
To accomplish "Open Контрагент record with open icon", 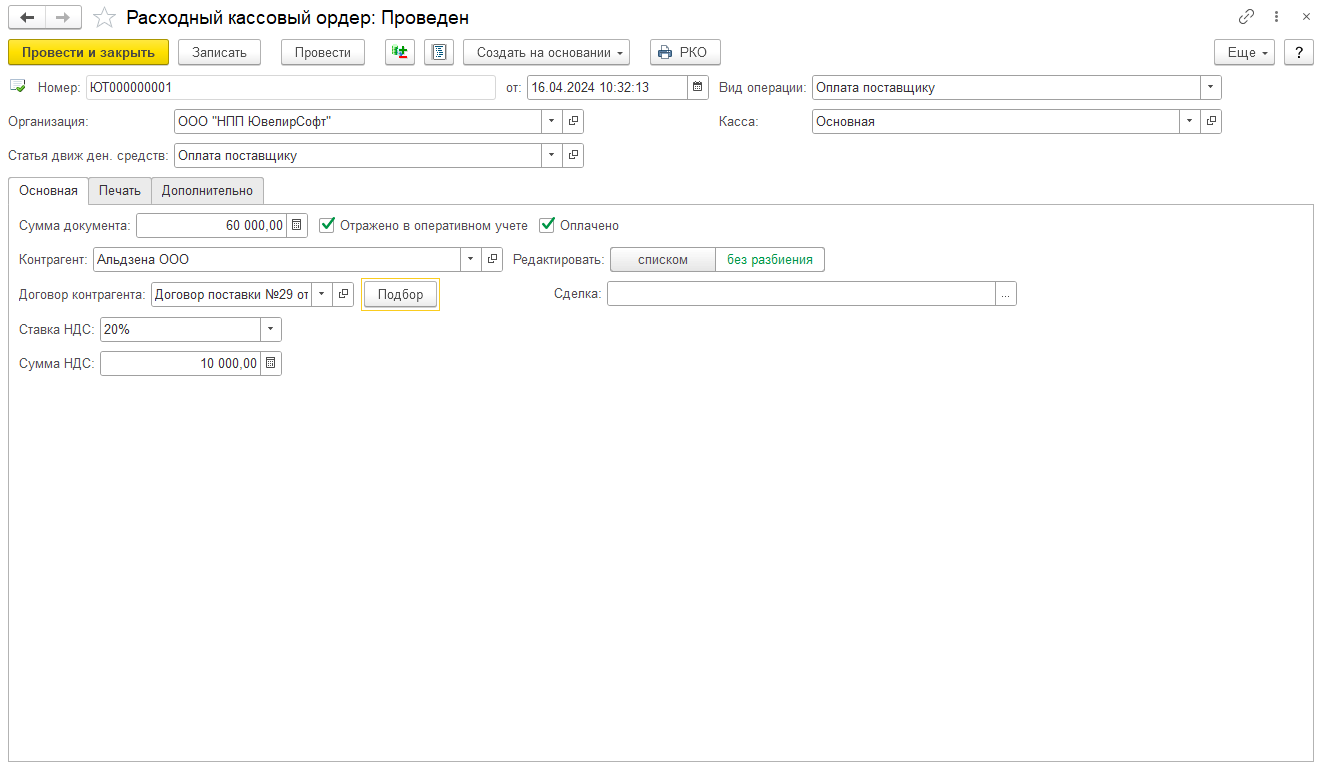I will (x=492, y=259).
